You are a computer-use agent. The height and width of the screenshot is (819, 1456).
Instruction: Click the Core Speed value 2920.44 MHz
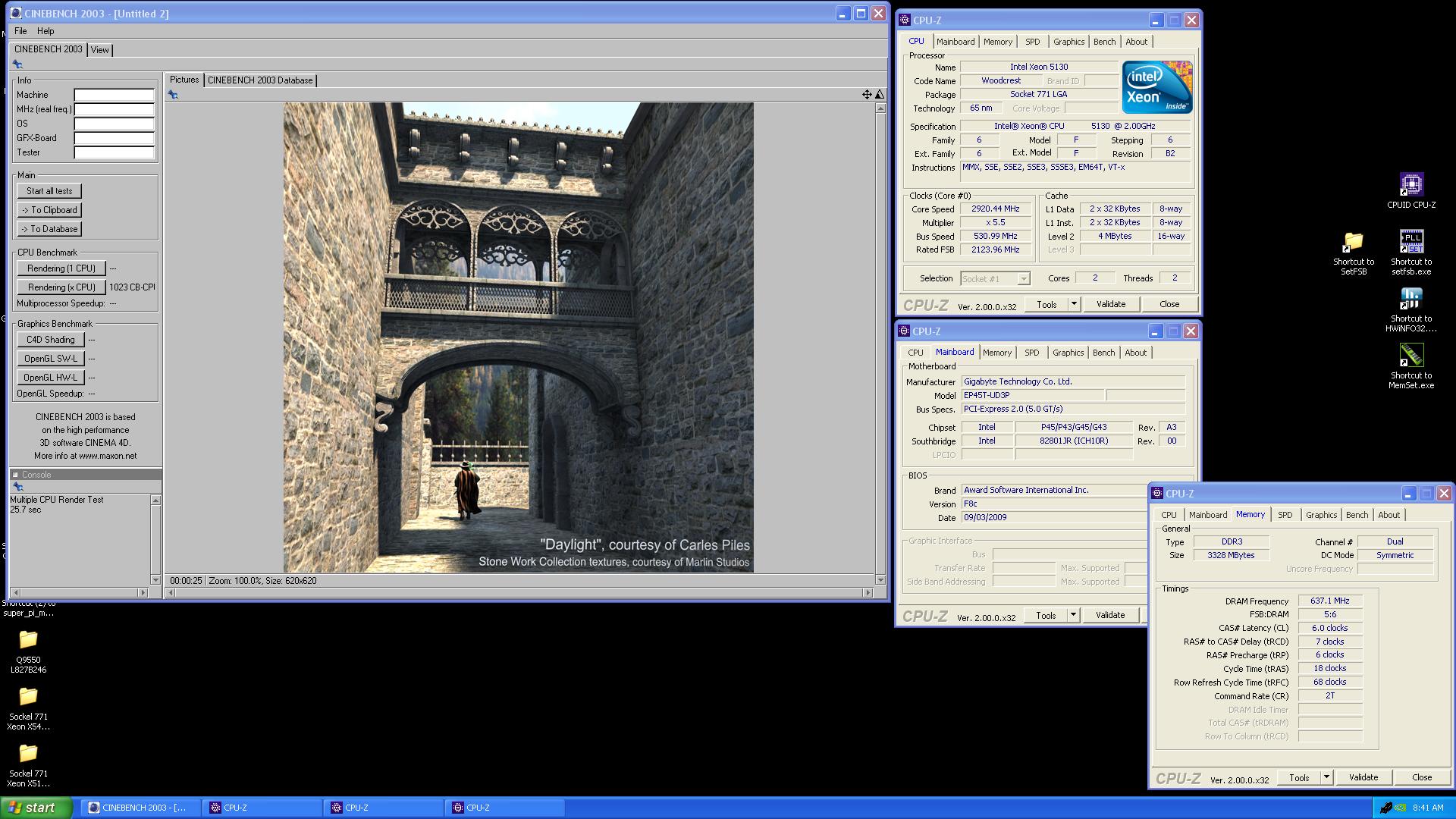click(996, 209)
